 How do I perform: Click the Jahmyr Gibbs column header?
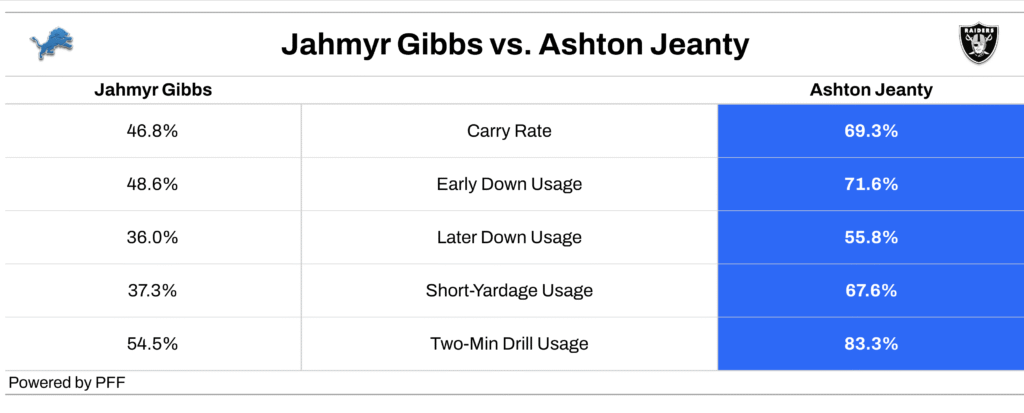click(x=153, y=90)
